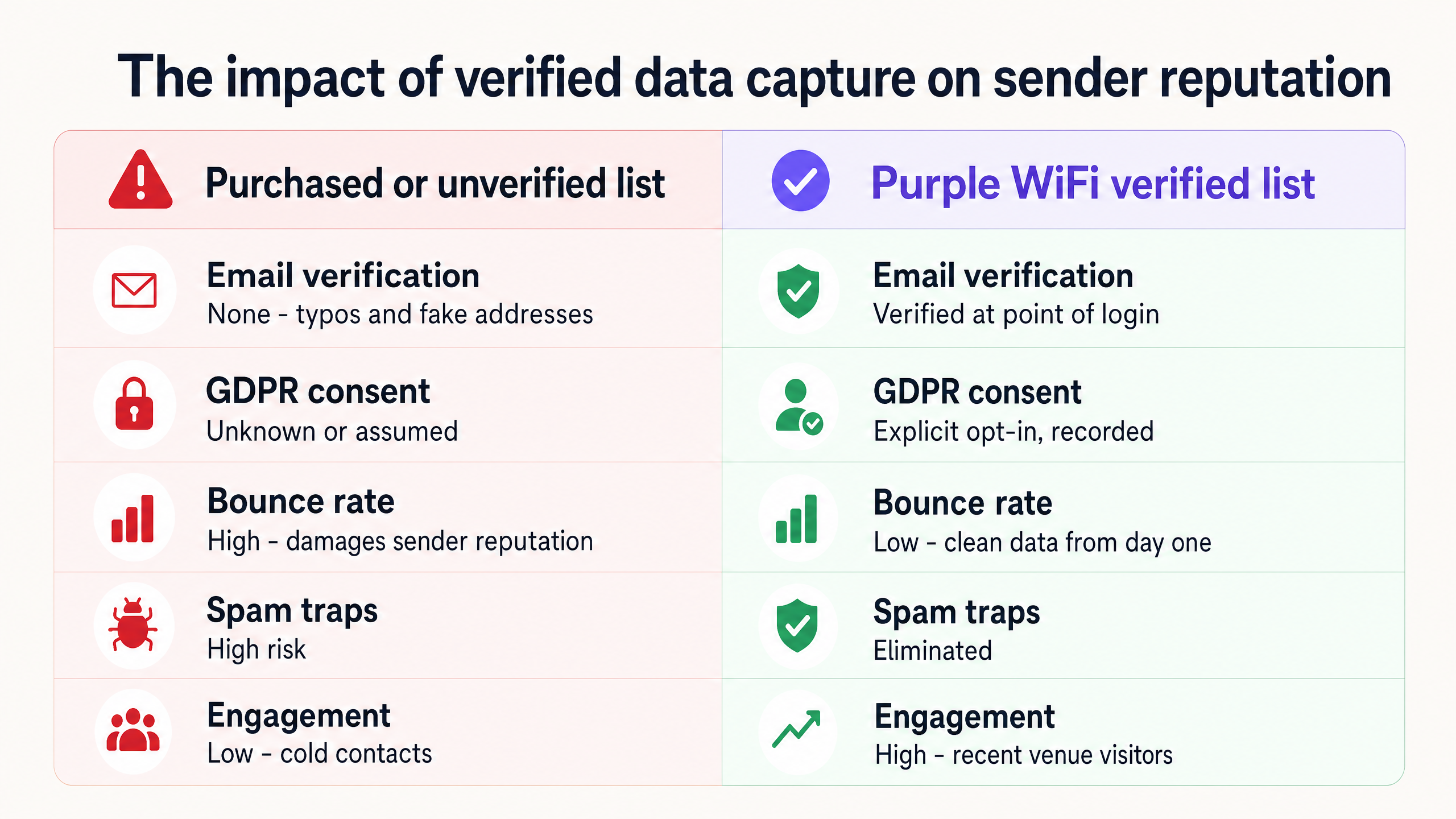1456x819 pixels.
Task: Select the green upward trend arrow icon
Action: tap(796, 729)
